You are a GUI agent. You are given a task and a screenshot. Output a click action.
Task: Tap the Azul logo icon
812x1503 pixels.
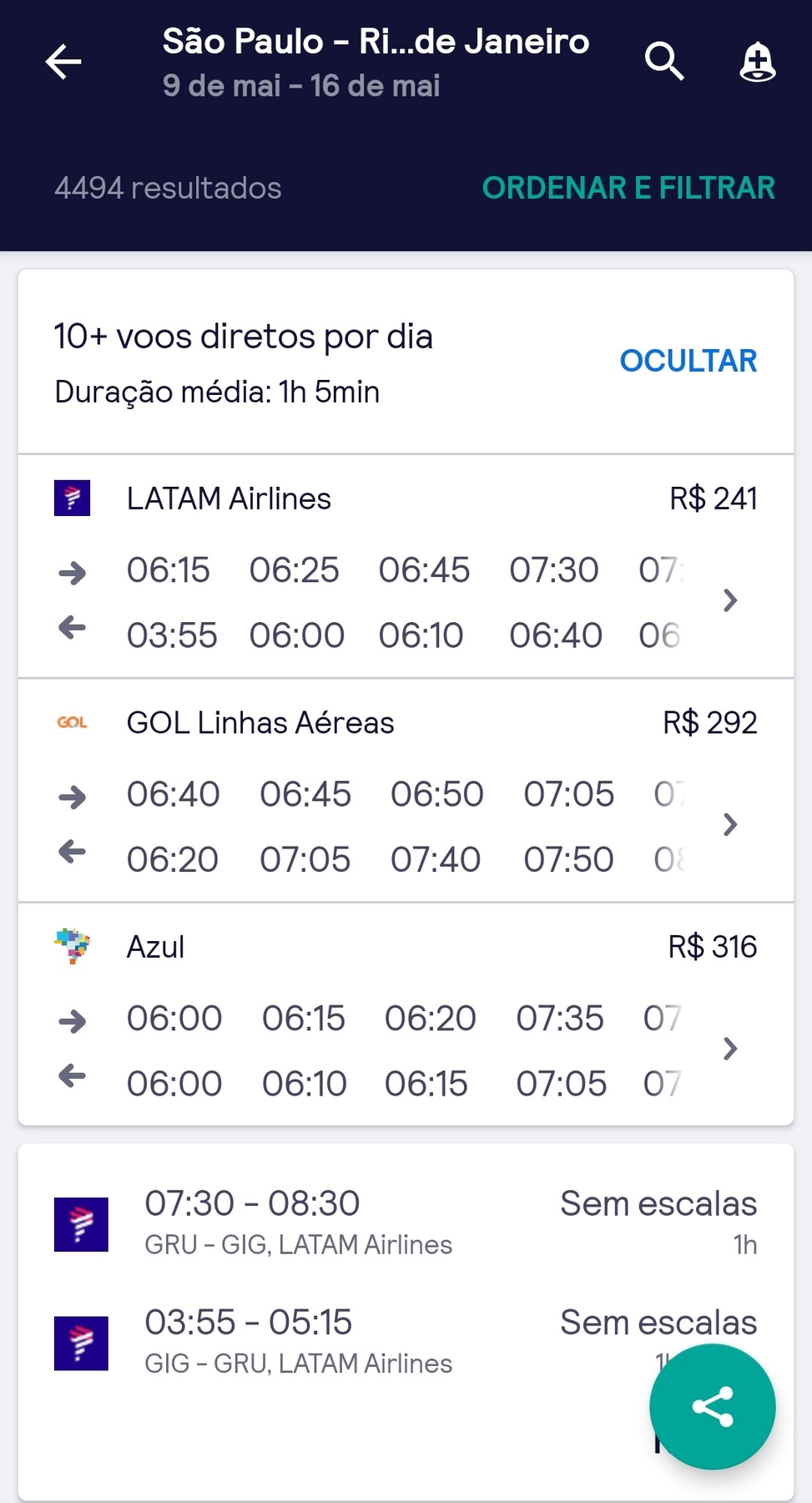(x=73, y=946)
